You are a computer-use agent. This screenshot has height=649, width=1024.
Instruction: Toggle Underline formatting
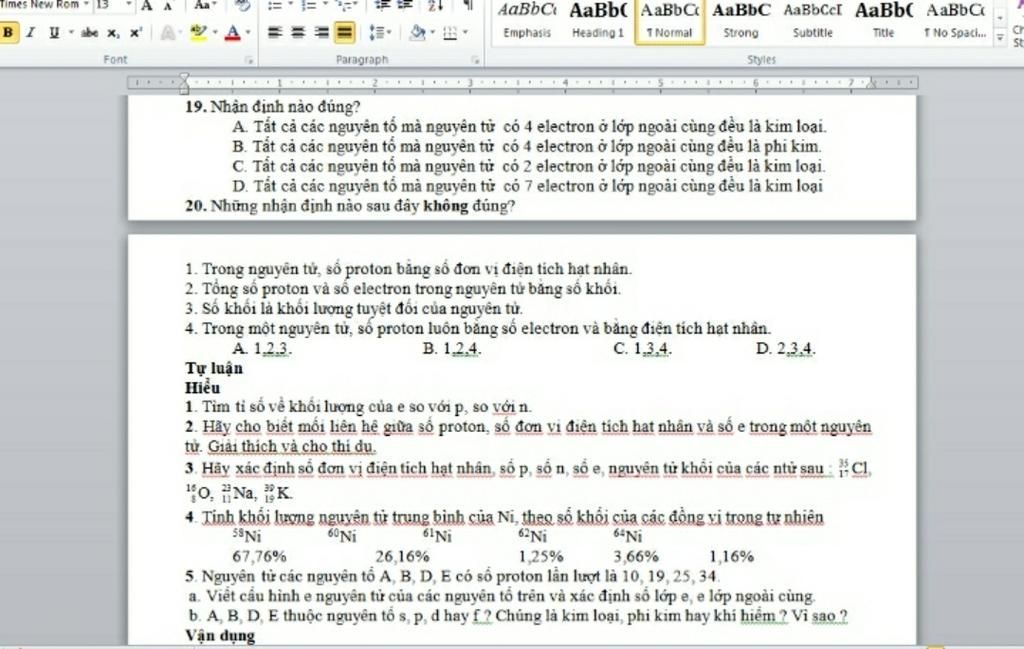pos(54,32)
